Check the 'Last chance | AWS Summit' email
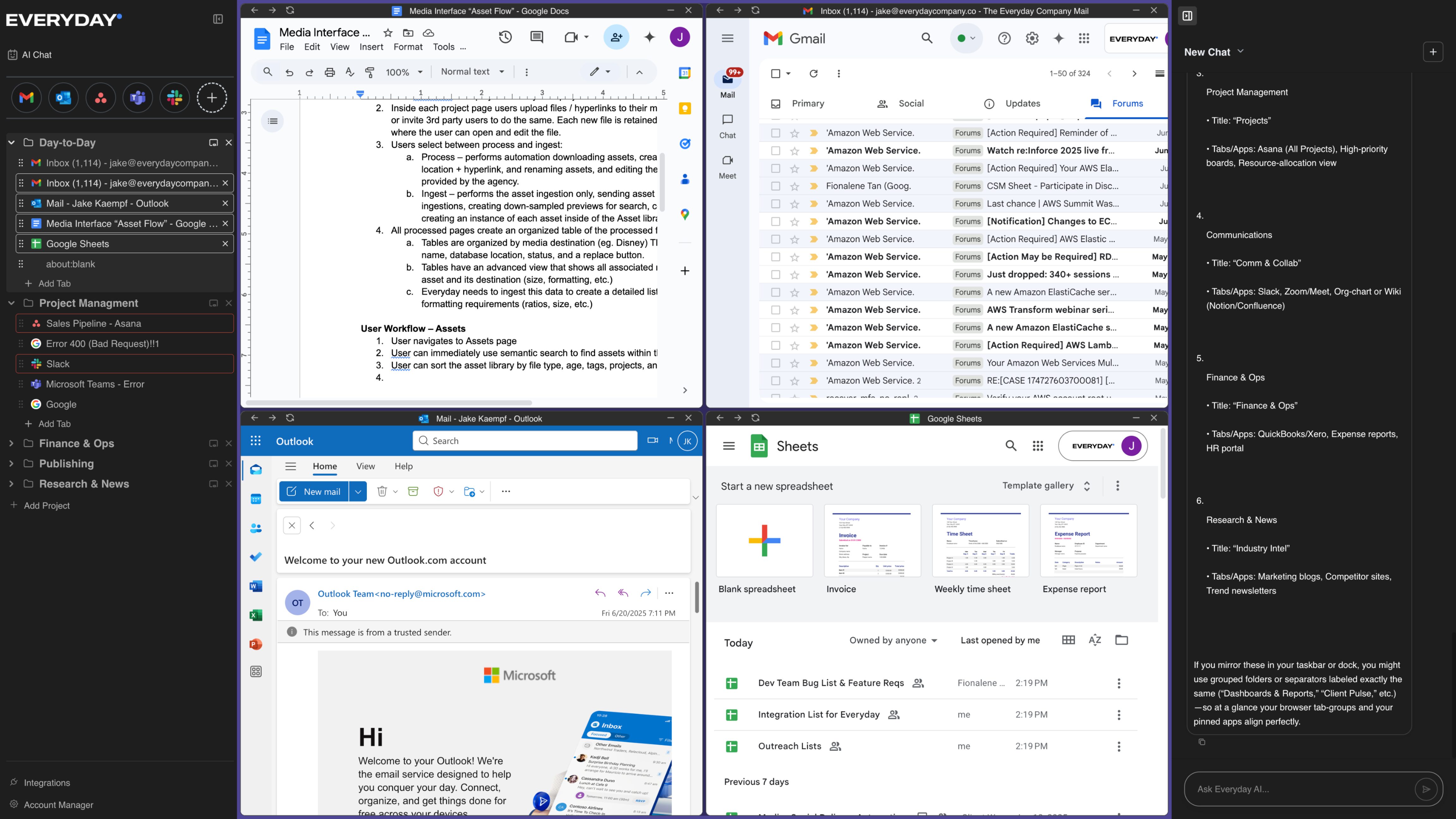Viewport: 1456px width, 819px height. pyautogui.click(x=775, y=203)
